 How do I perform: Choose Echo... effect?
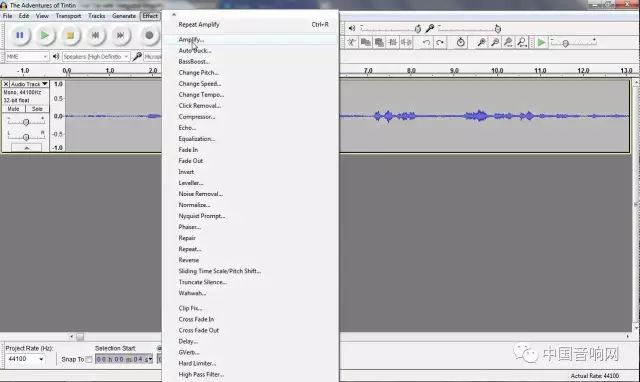251,128
